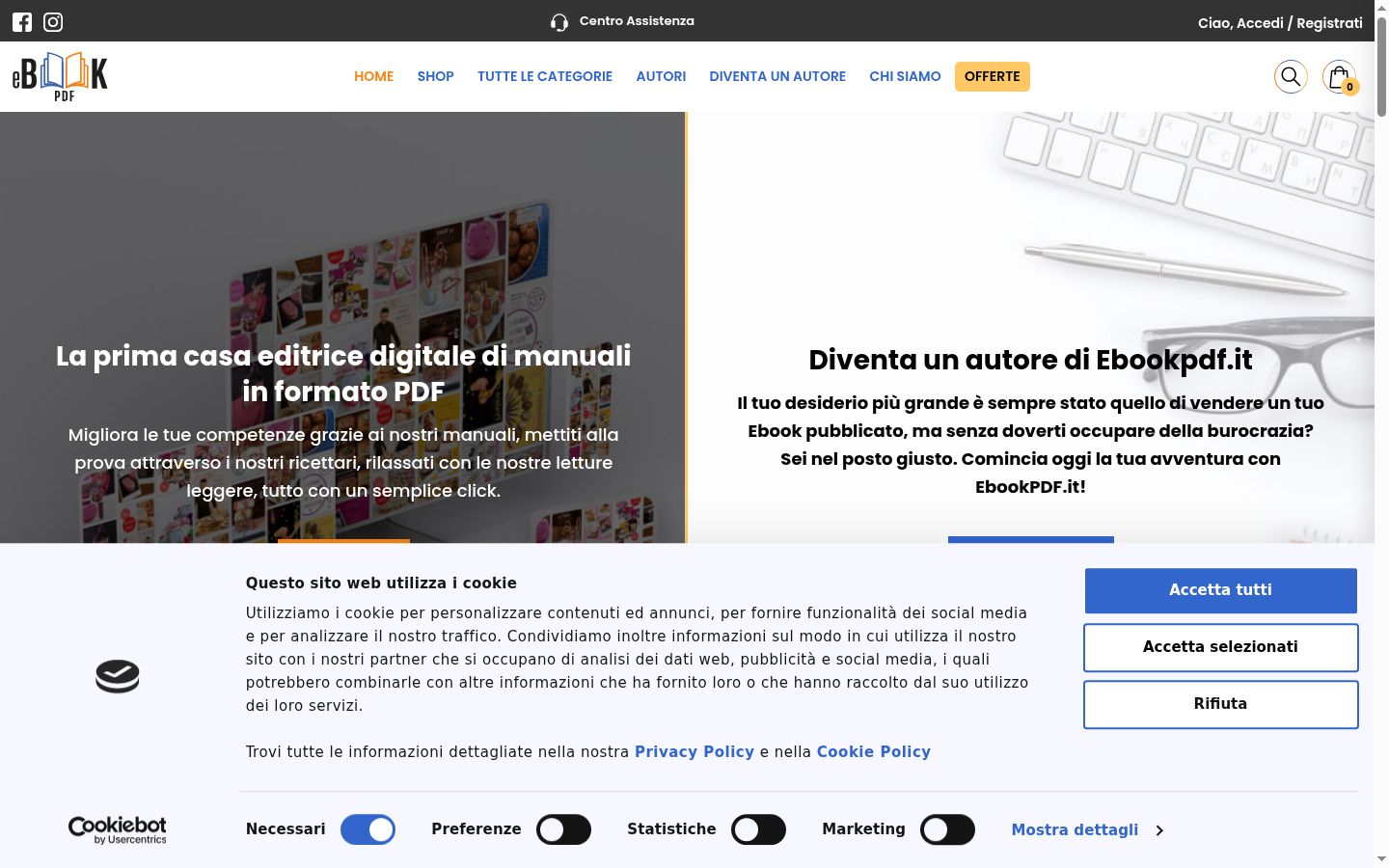Click the scrollbar down arrow
This screenshot has width=1389, height=868.
tap(1381, 859)
